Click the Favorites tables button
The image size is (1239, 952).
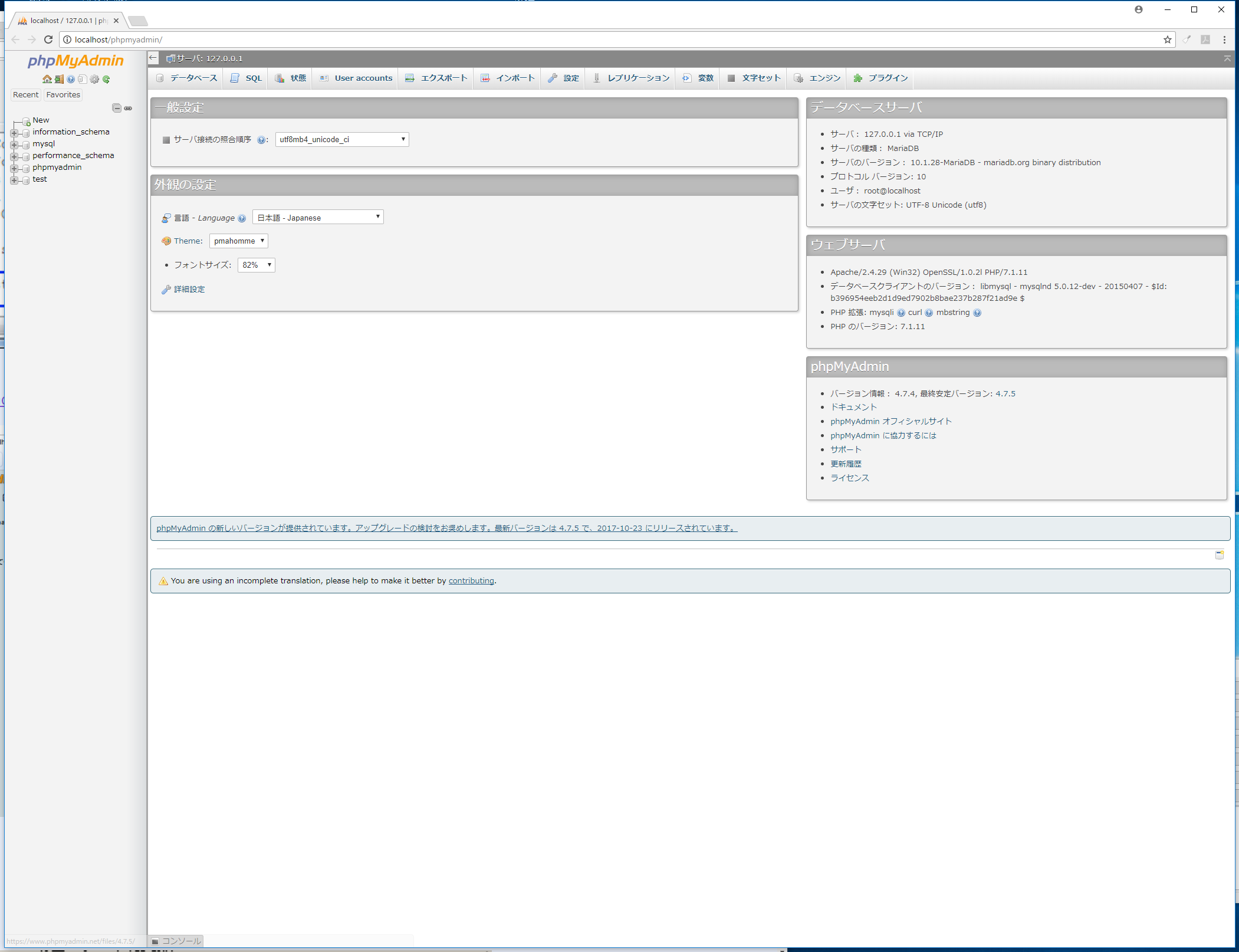[x=63, y=95]
